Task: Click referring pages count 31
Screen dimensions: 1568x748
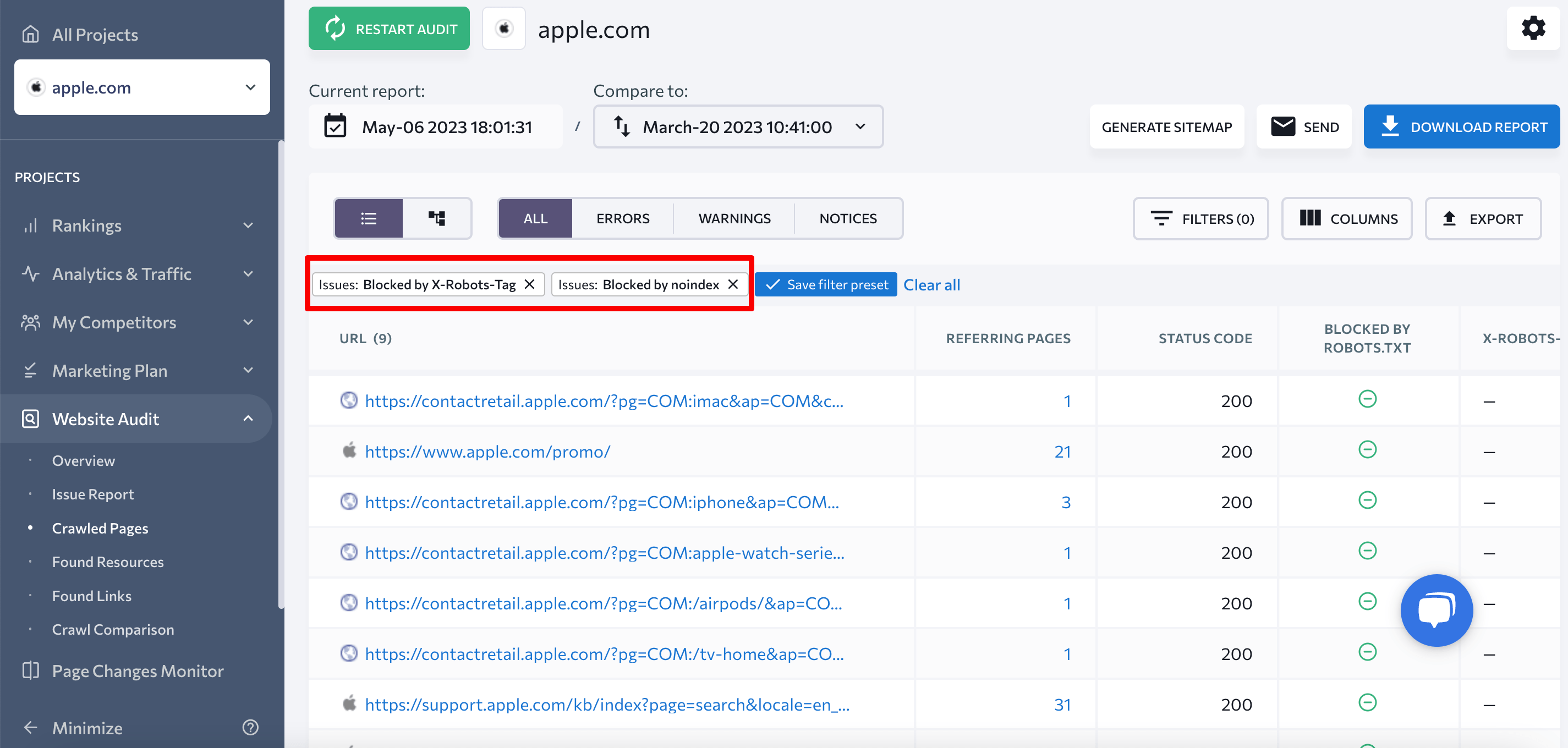Action: point(1062,703)
